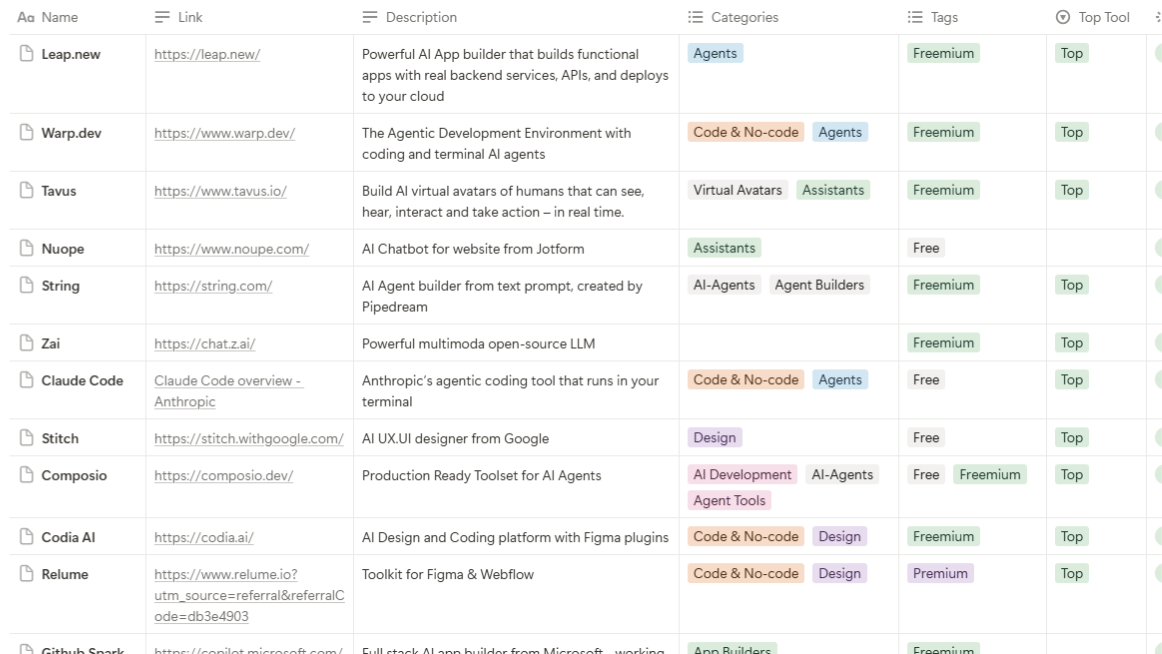The height and width of the screenshot is (654, 1162).
Task: Select description 'AI UX.UI designer from Google'
Action: pyautogui.click(x=455, y=438)
